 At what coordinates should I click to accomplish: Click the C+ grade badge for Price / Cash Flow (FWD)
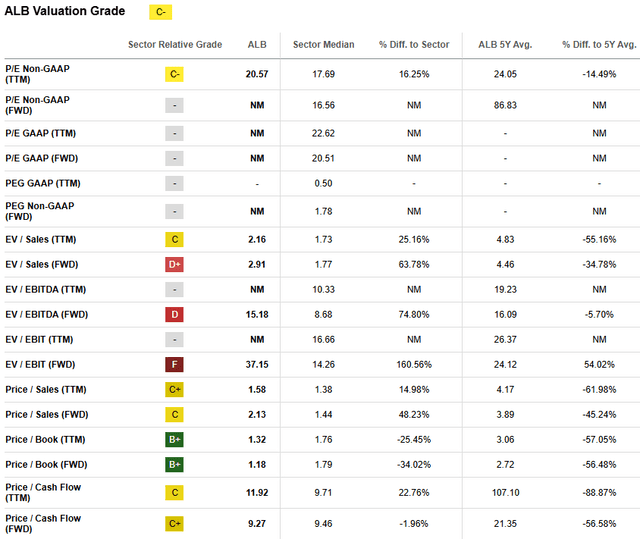(175, 523)
